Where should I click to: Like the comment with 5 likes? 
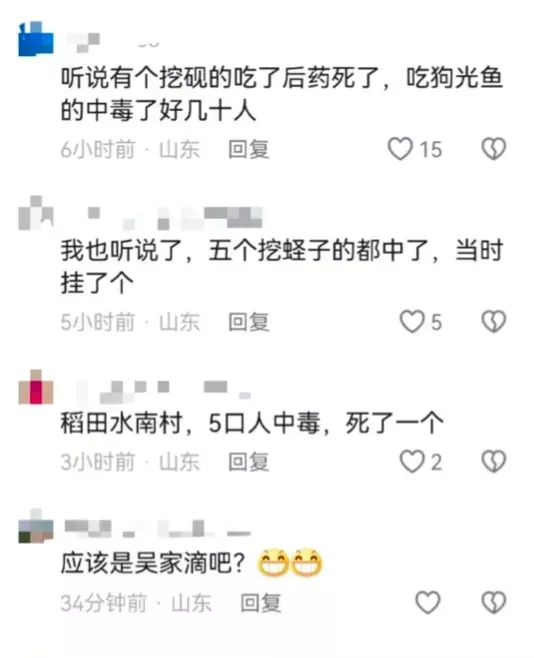412,322
